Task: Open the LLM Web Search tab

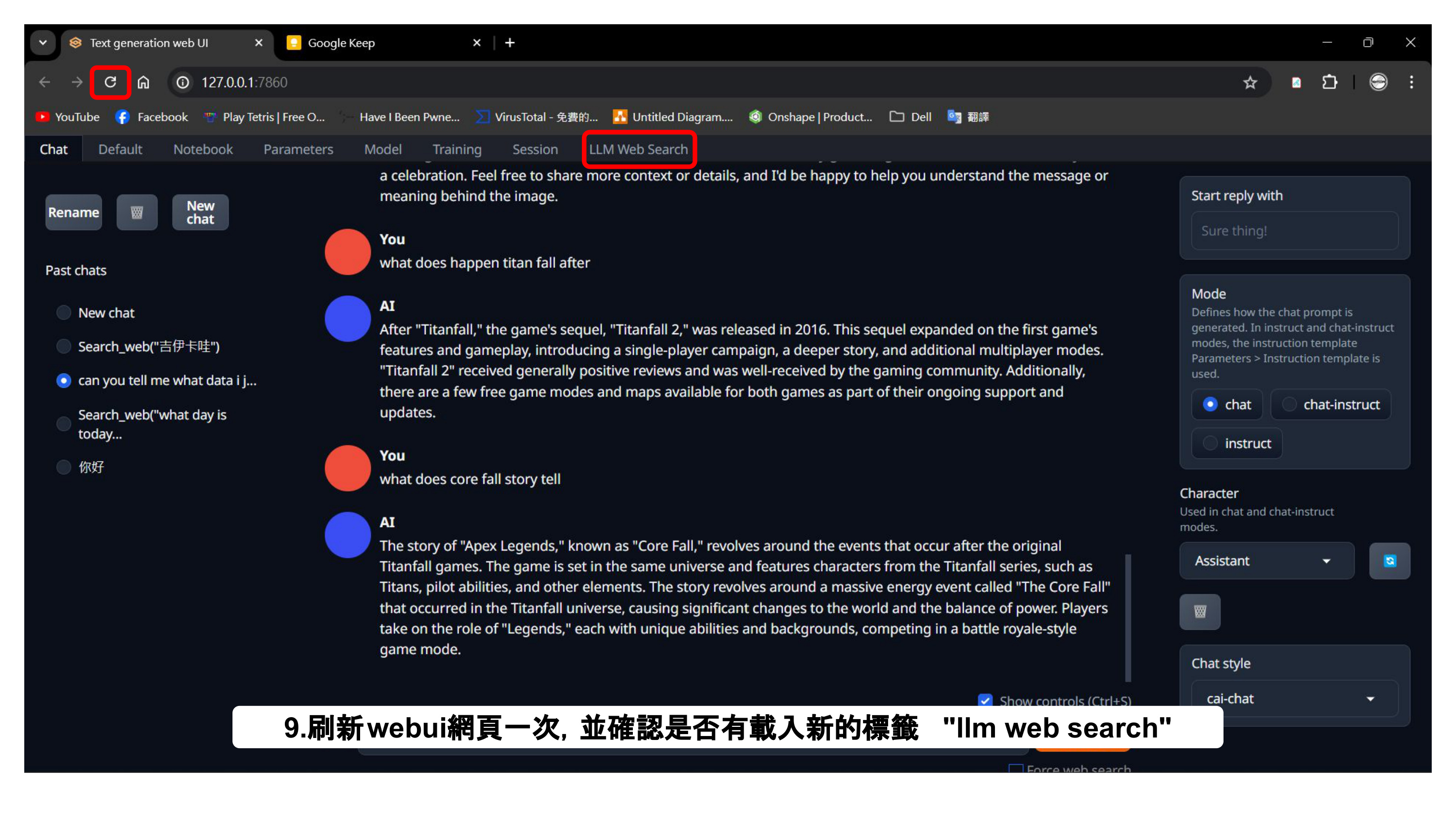Action: coord(638,149)
